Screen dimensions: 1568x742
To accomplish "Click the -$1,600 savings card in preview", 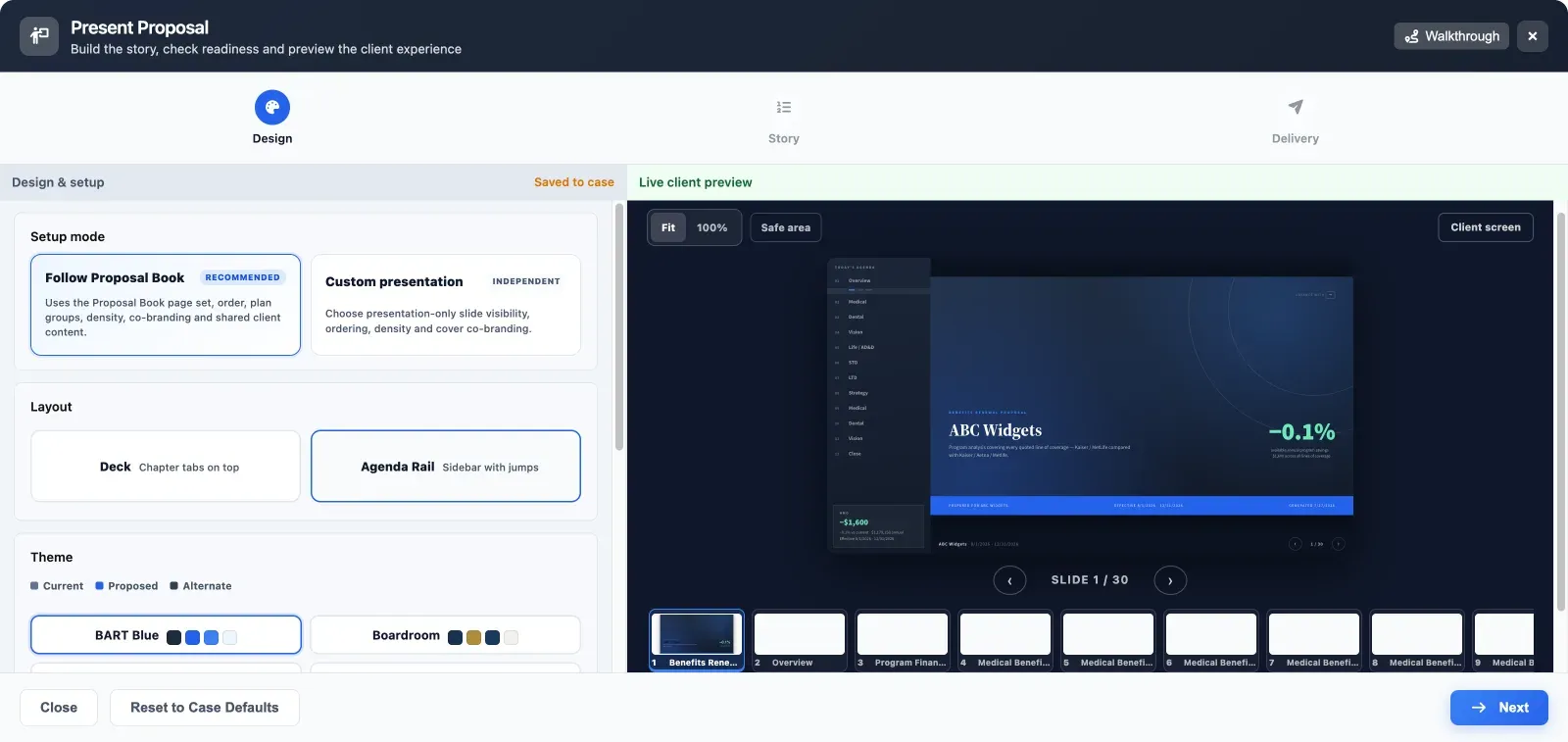I will tap(878, 526).
